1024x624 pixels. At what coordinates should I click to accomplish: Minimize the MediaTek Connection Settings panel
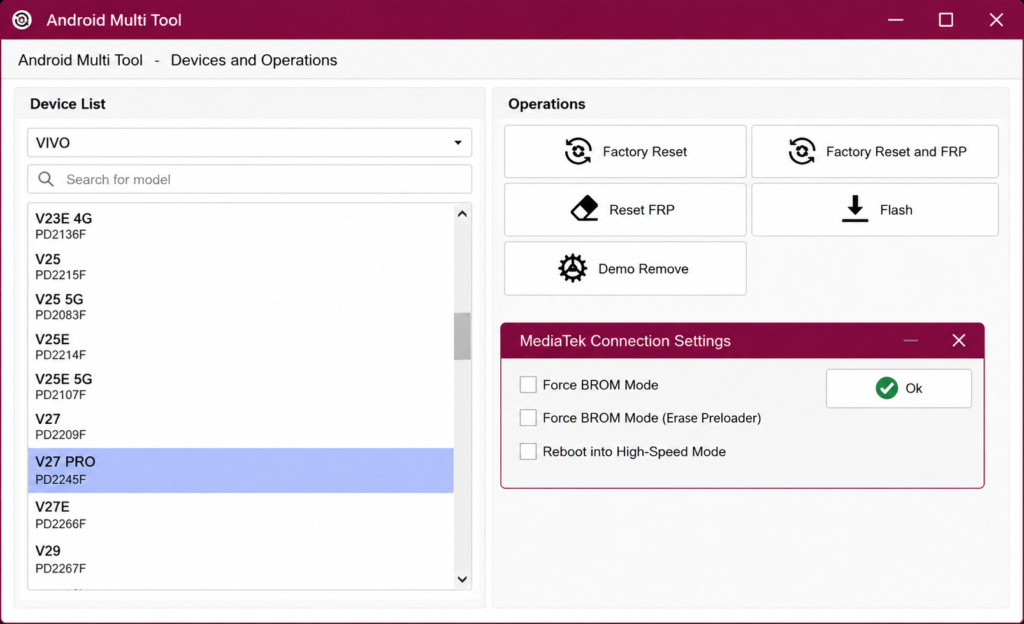(910, 340)
